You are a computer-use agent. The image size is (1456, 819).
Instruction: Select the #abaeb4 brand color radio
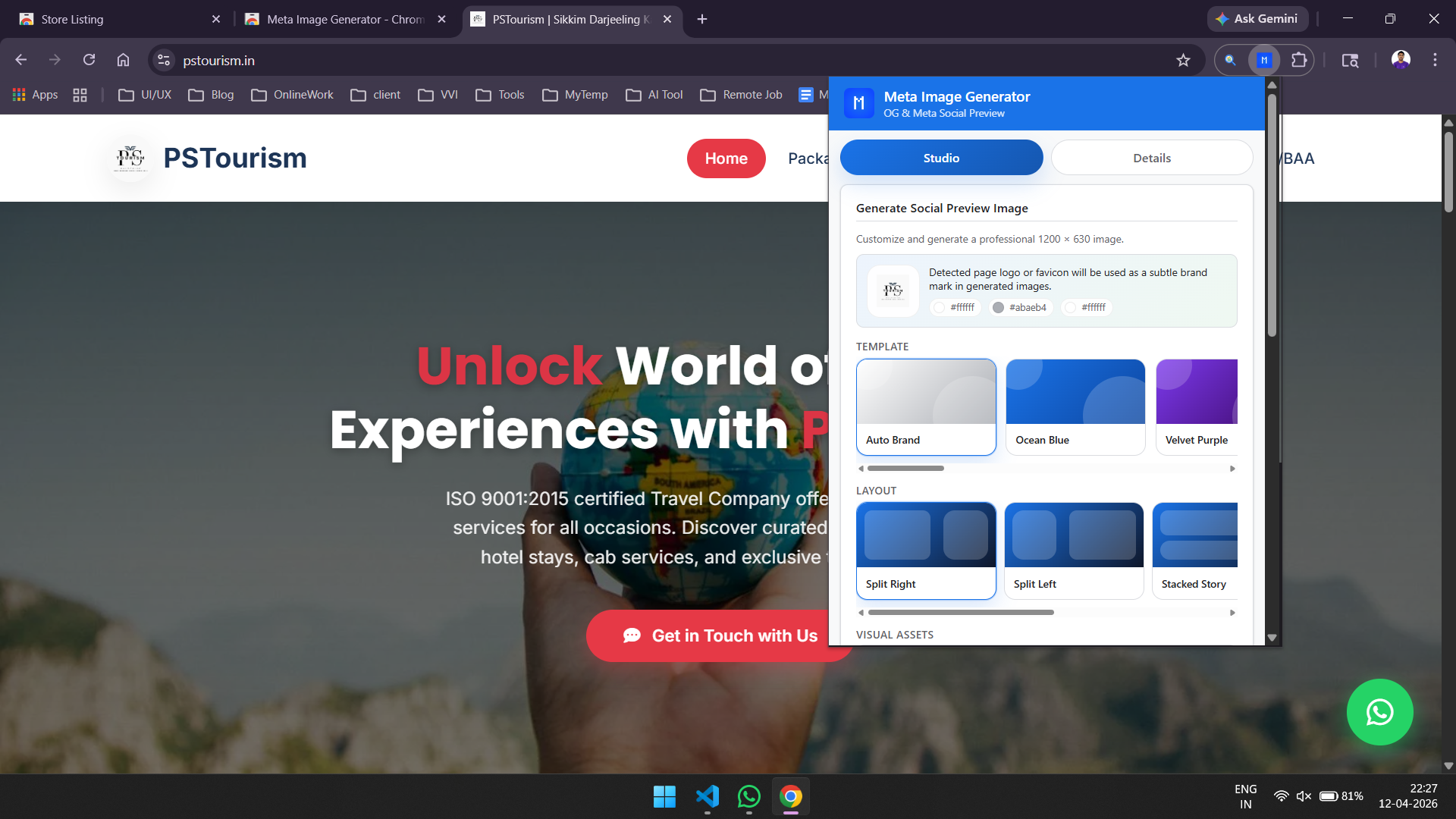pyautogui.click(x=999, y=308)
